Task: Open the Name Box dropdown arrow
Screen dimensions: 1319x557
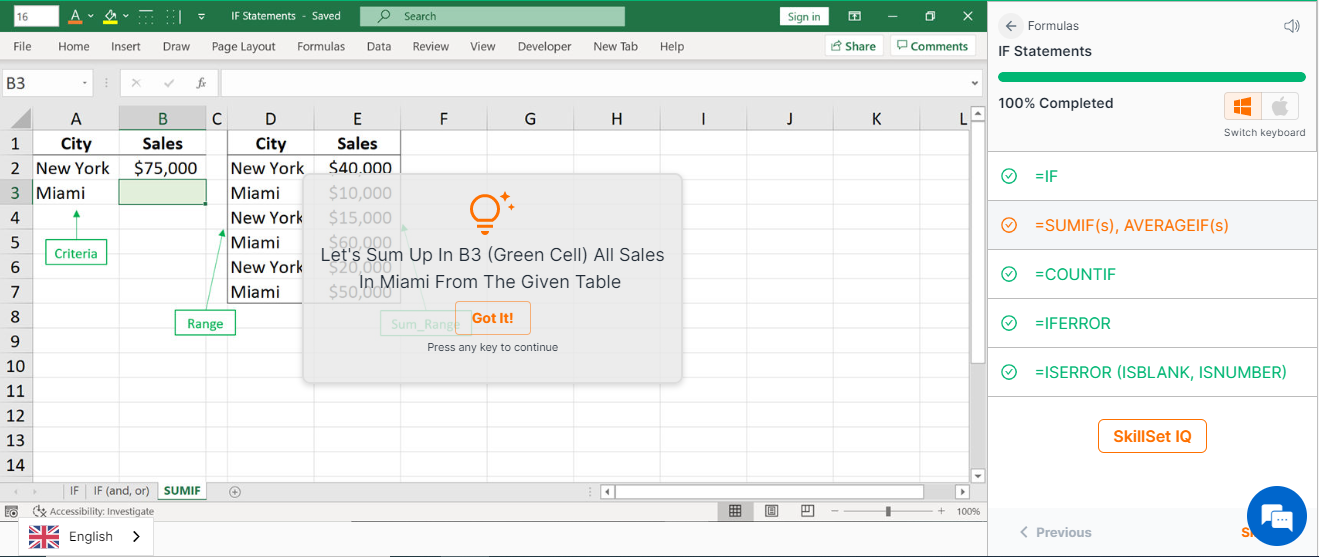Action: 86,83
